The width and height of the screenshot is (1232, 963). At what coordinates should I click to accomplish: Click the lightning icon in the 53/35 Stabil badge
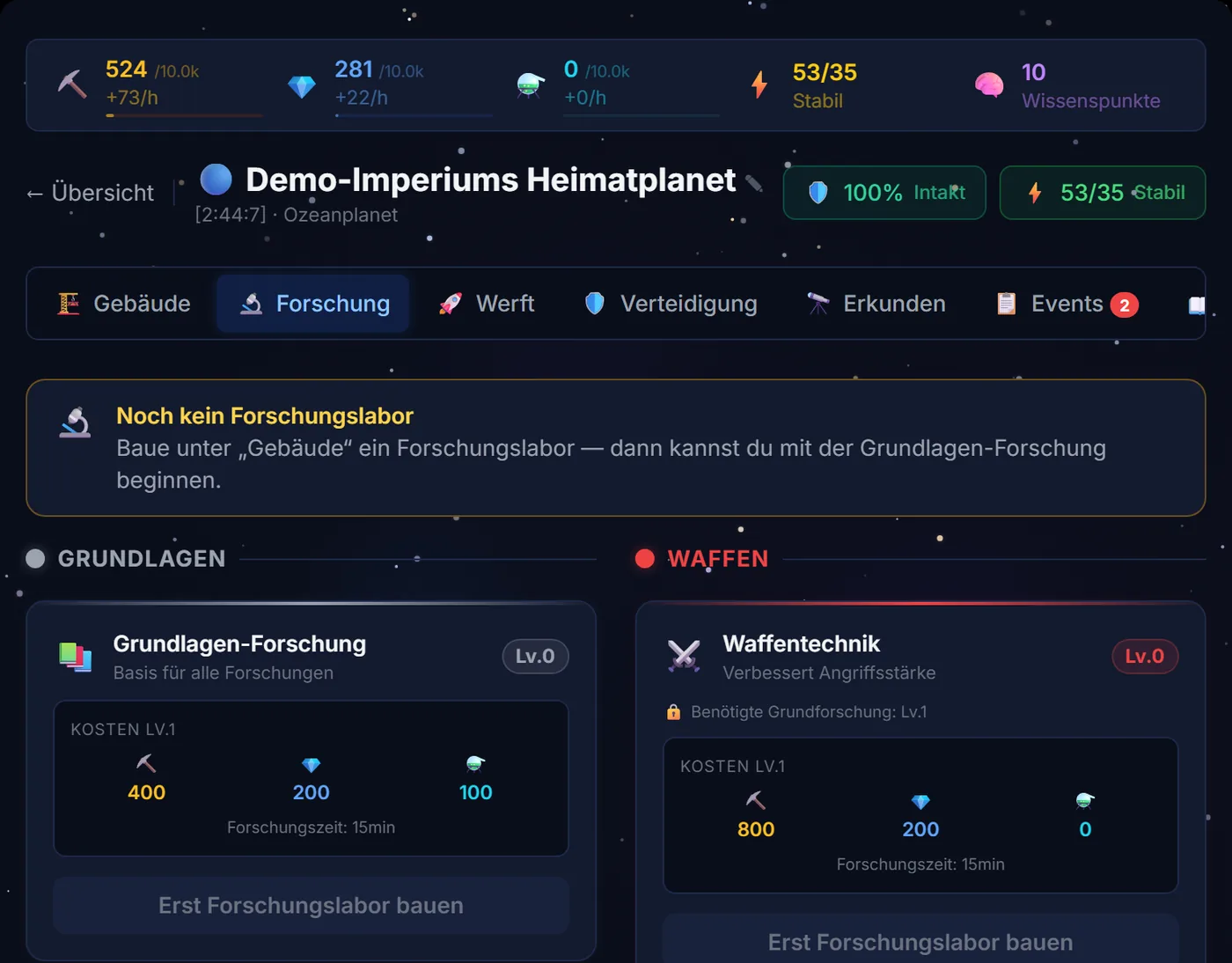pos(1035,192)
